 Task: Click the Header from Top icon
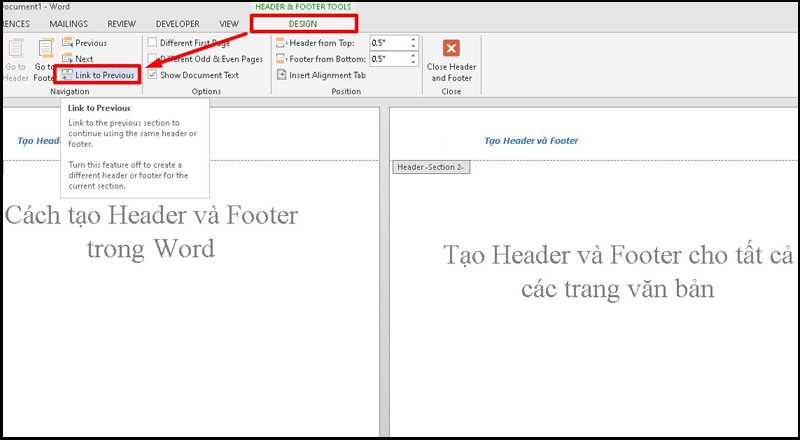pos(282,43)
